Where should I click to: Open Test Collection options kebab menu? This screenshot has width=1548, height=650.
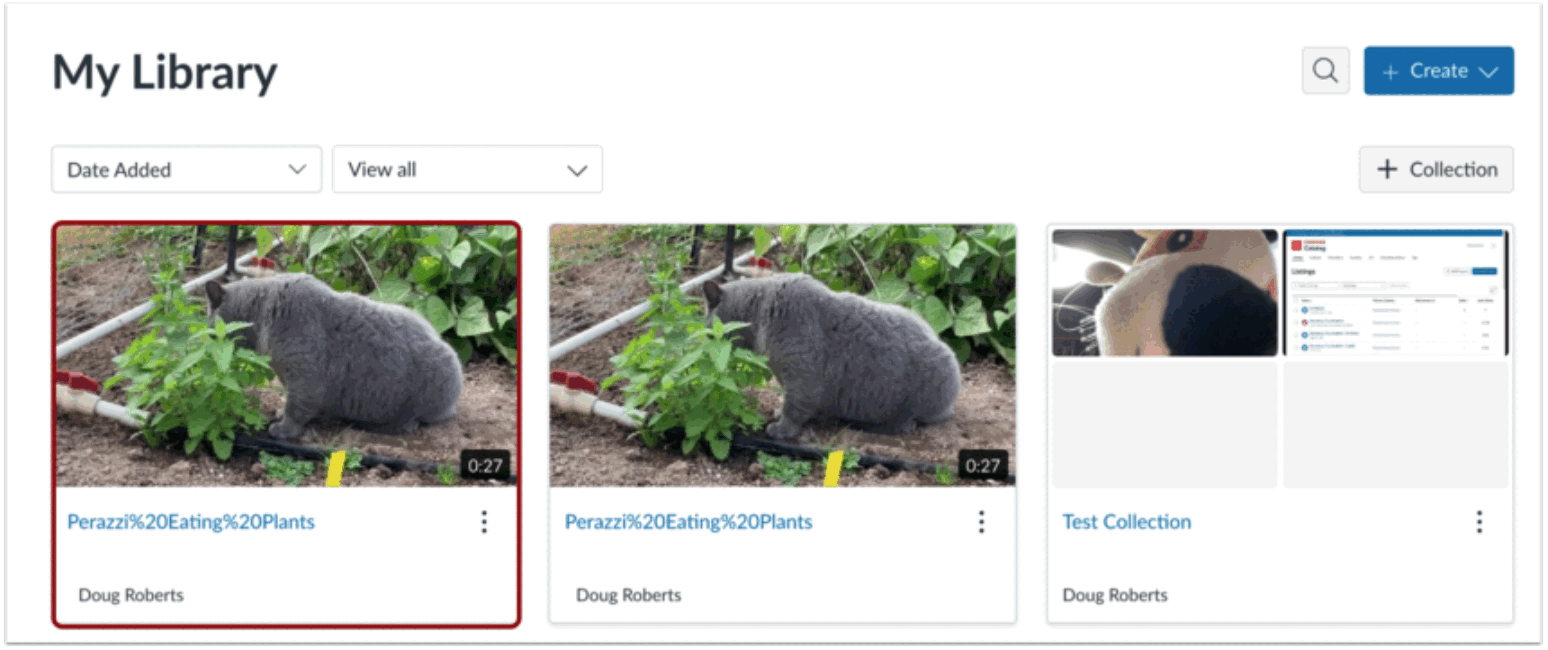coord(1479,522)
